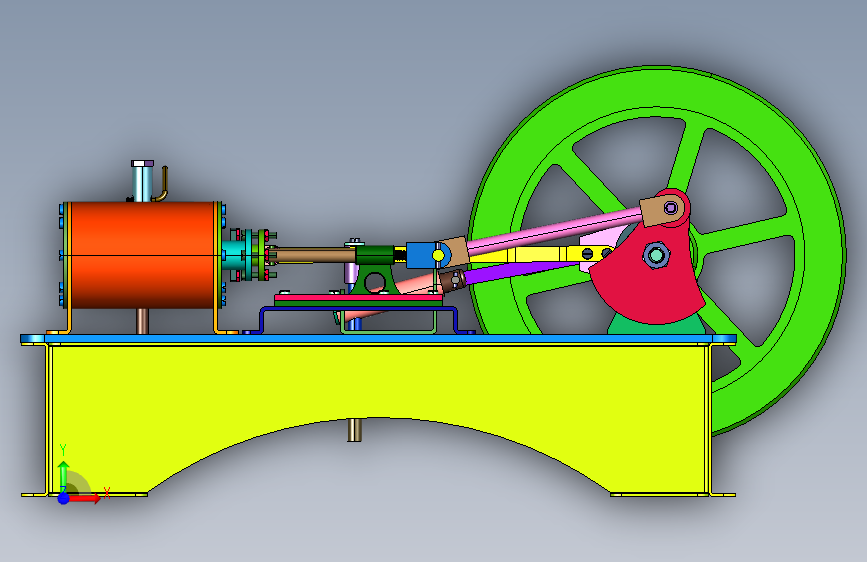Click the green Y axis arrow of triad
This screenshot has width=867, height=562.
tap(63, 475)
